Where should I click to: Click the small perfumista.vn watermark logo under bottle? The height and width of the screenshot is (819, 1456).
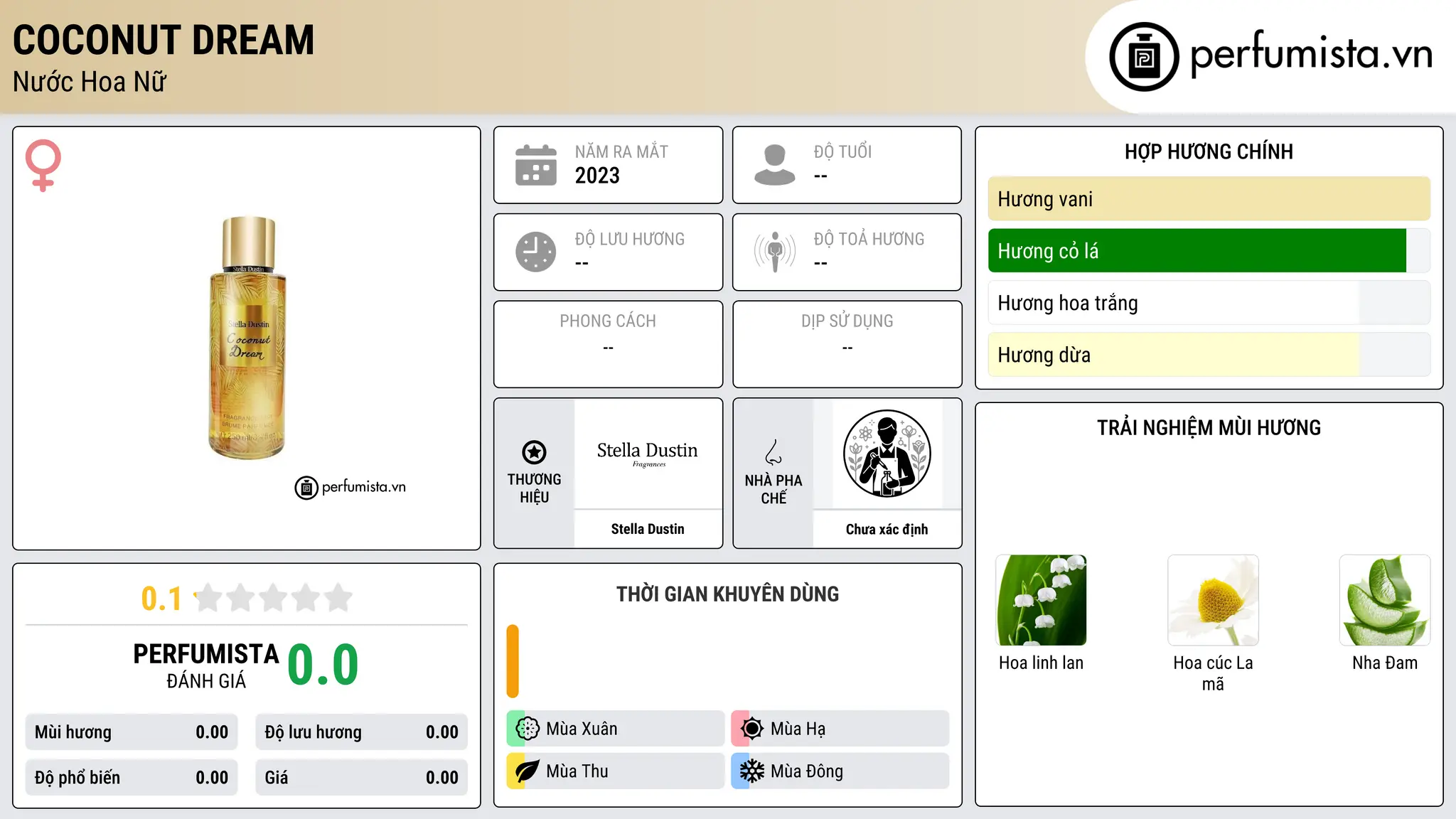(350, 488)
